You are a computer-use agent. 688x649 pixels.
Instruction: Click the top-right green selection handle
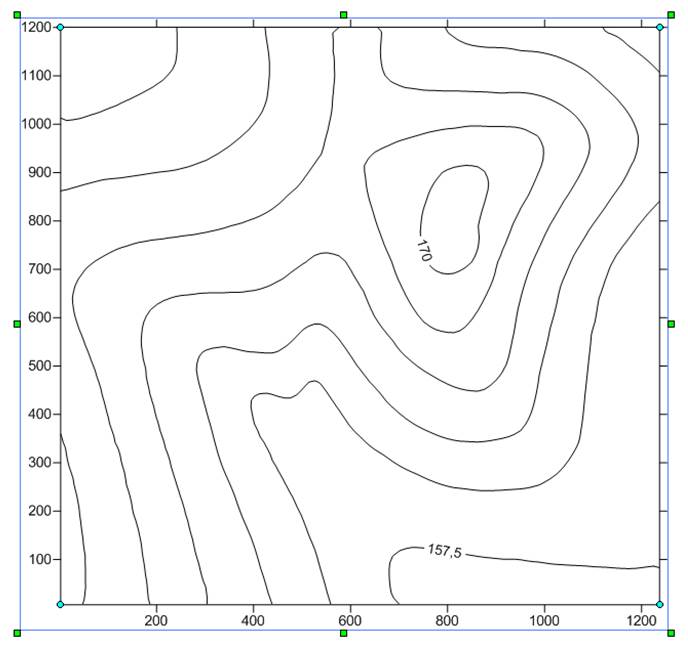(x=671, y=15)
